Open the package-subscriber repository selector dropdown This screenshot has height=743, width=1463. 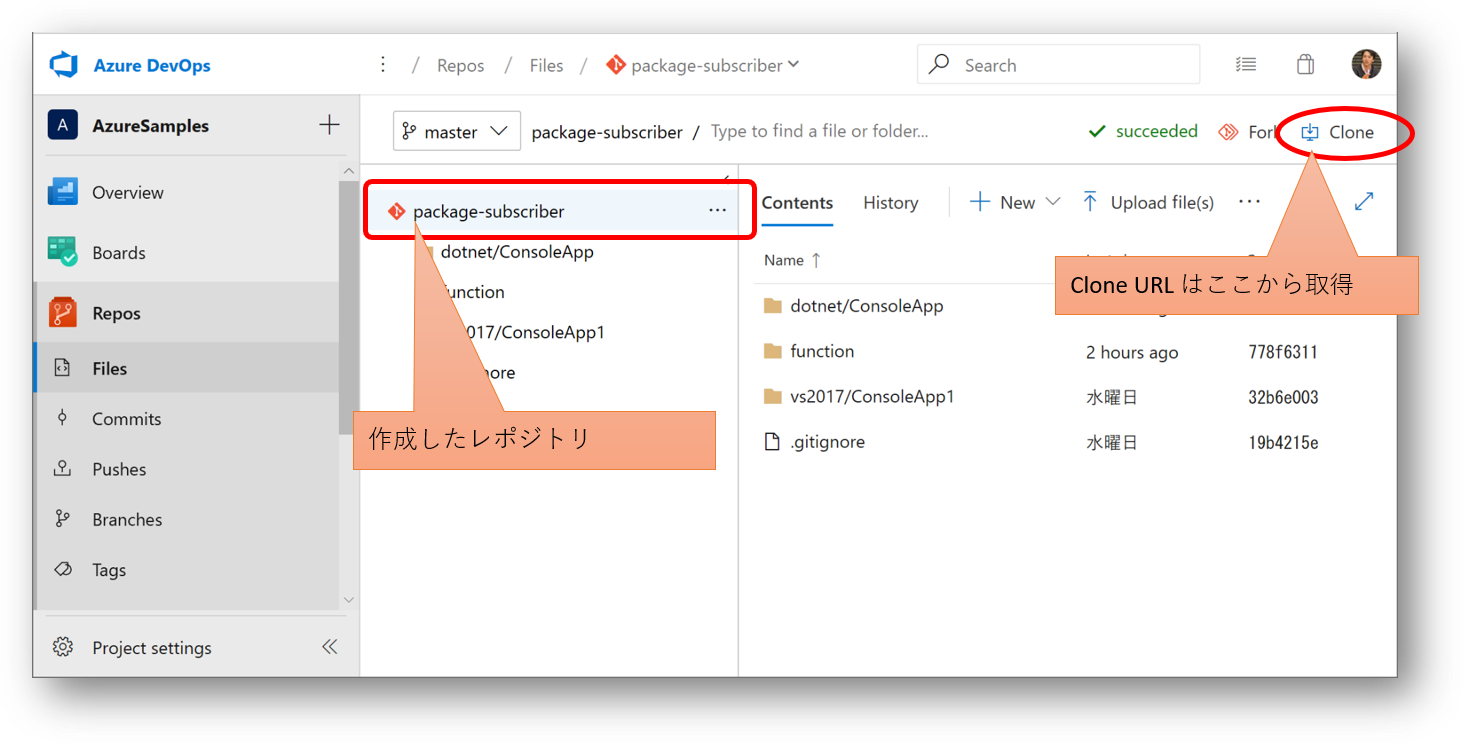tap(703, 65)
